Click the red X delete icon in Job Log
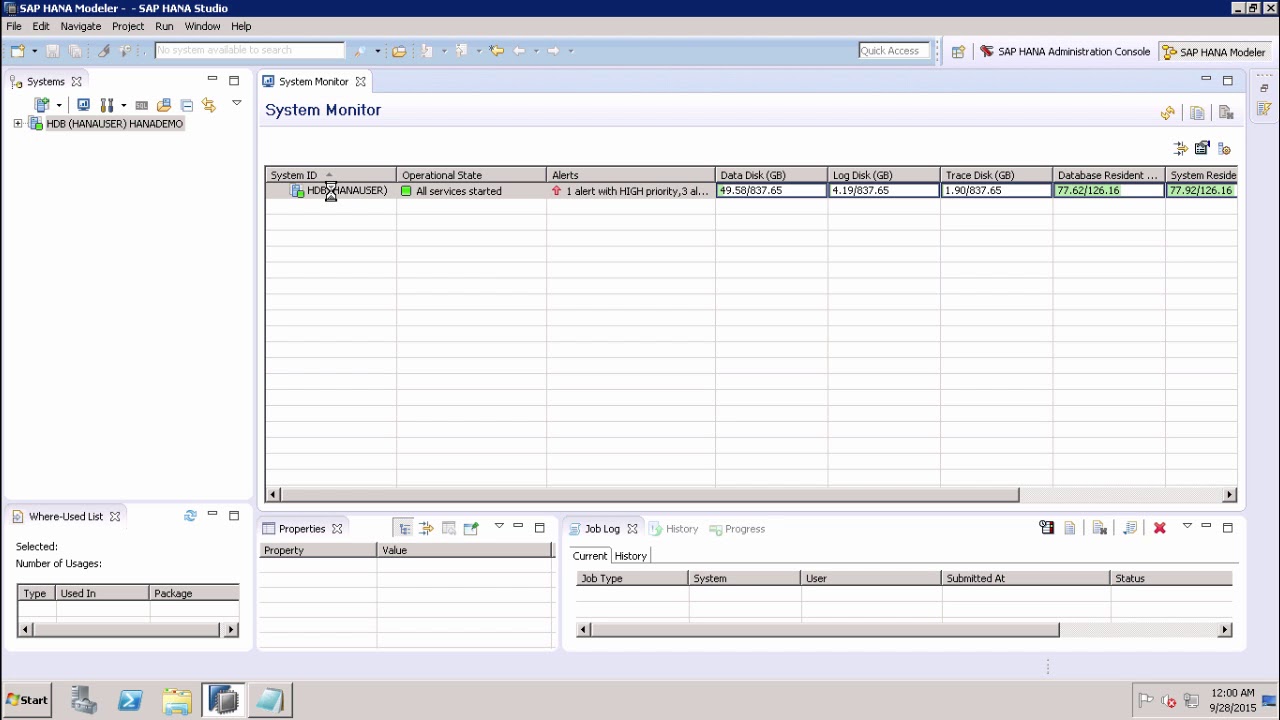 coord(1160,528)
